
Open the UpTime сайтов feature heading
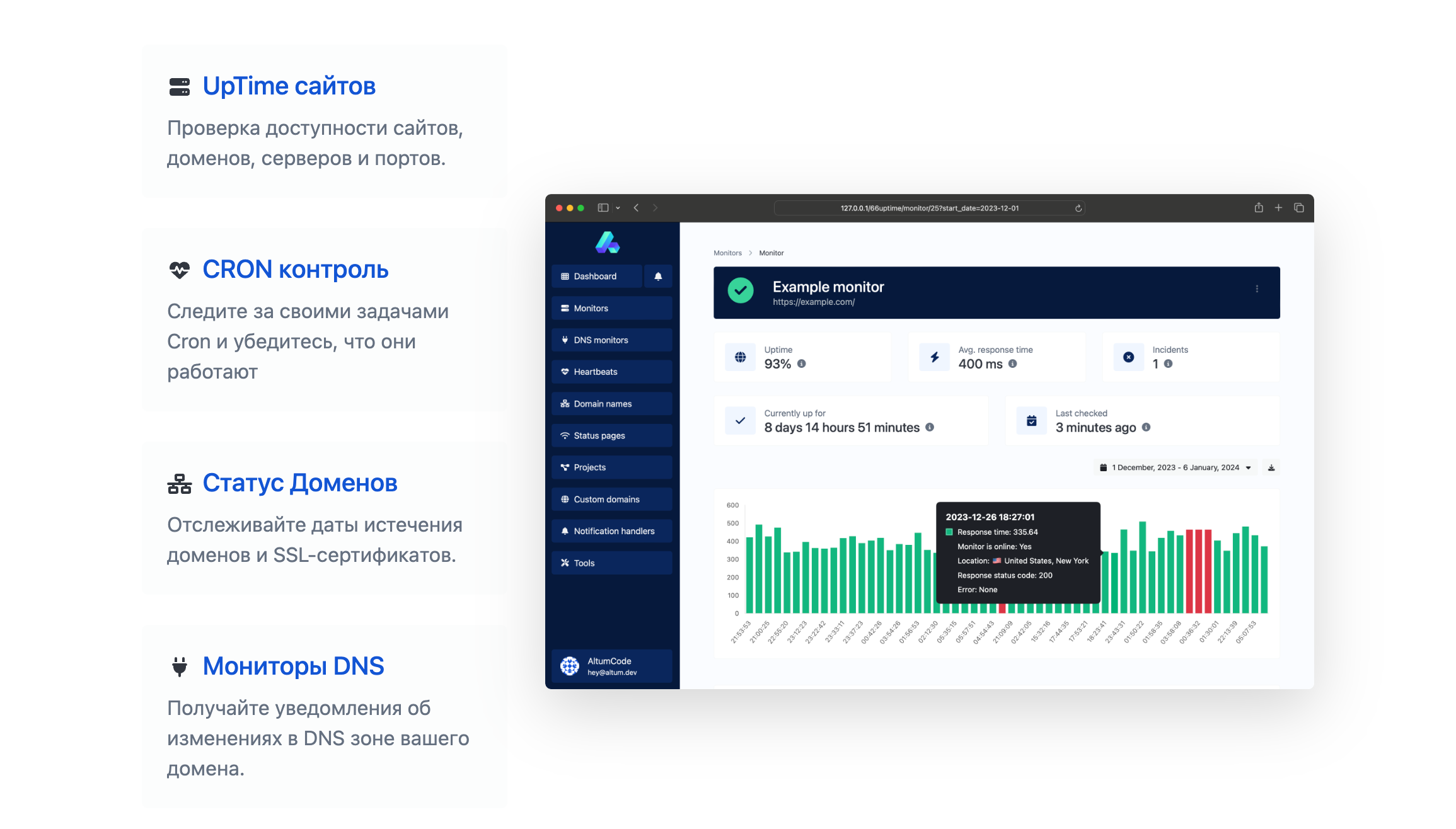pos(289,86)
